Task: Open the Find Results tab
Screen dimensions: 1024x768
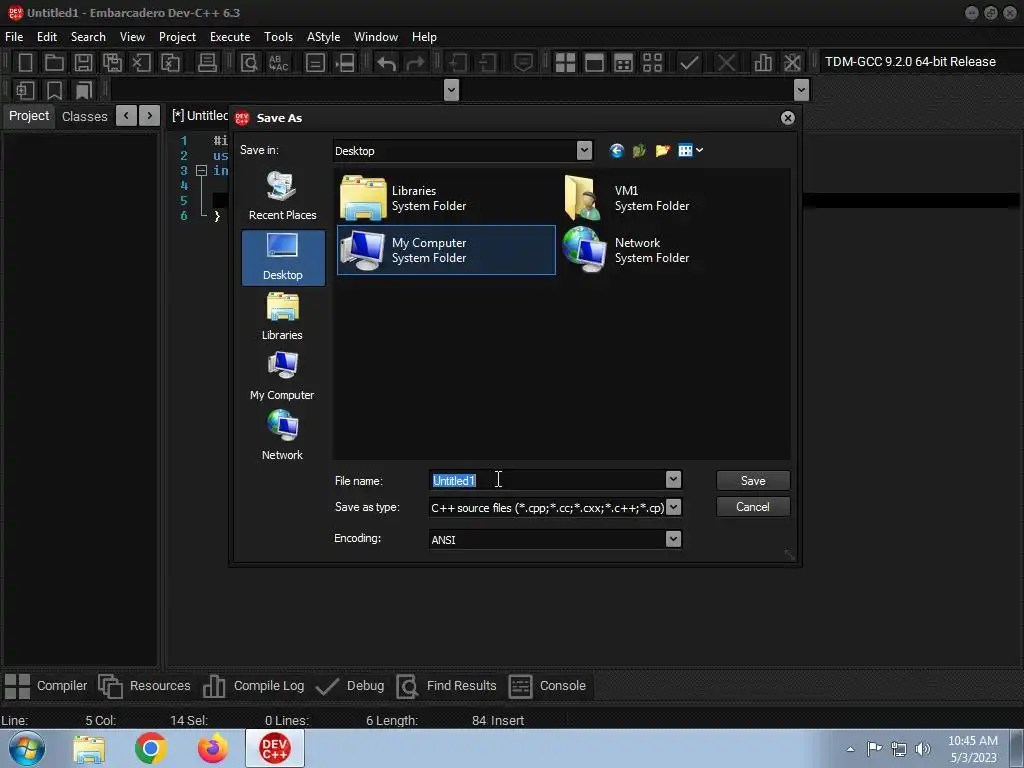Action: click(x=446, y=686)
